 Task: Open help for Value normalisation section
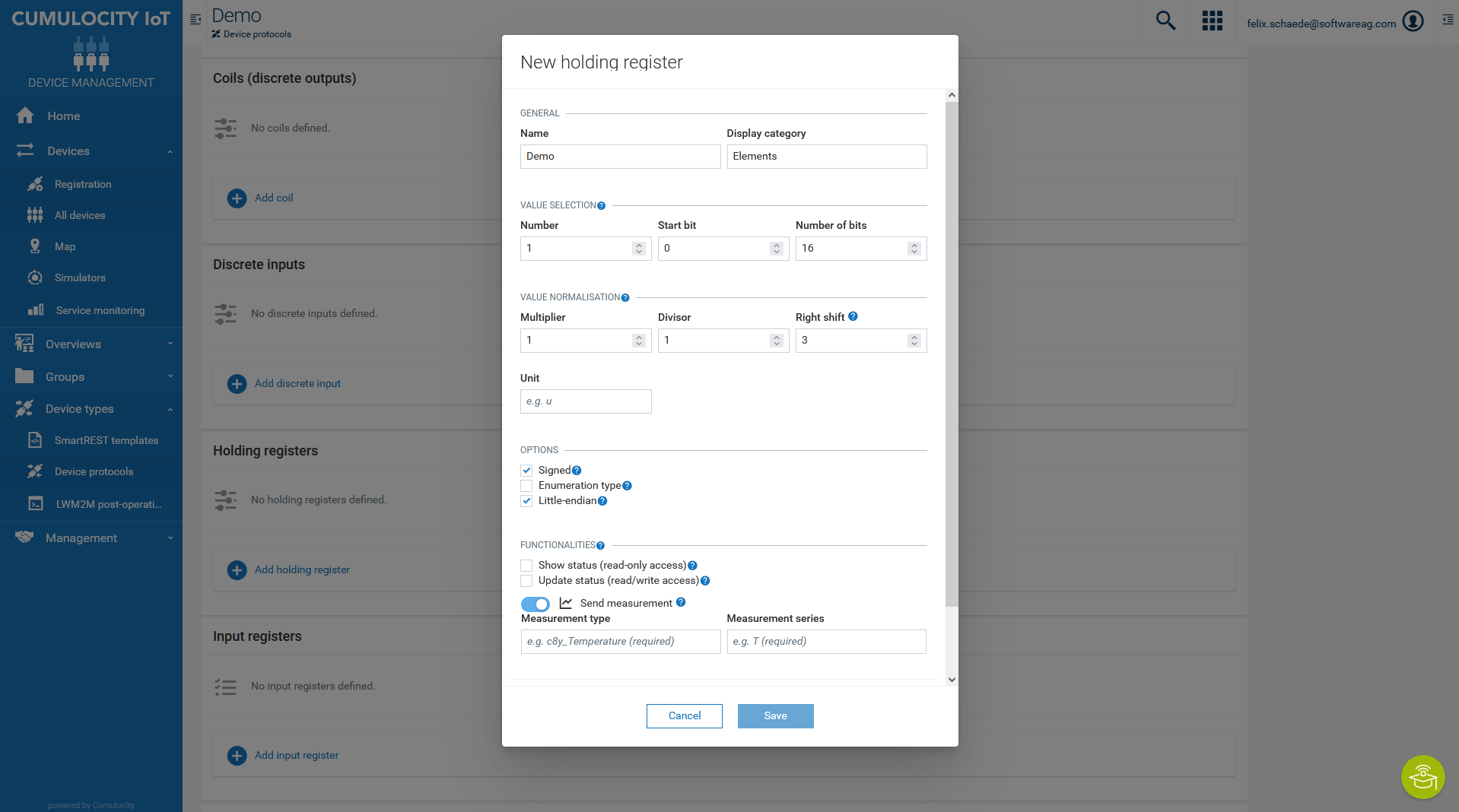[625, 298]
